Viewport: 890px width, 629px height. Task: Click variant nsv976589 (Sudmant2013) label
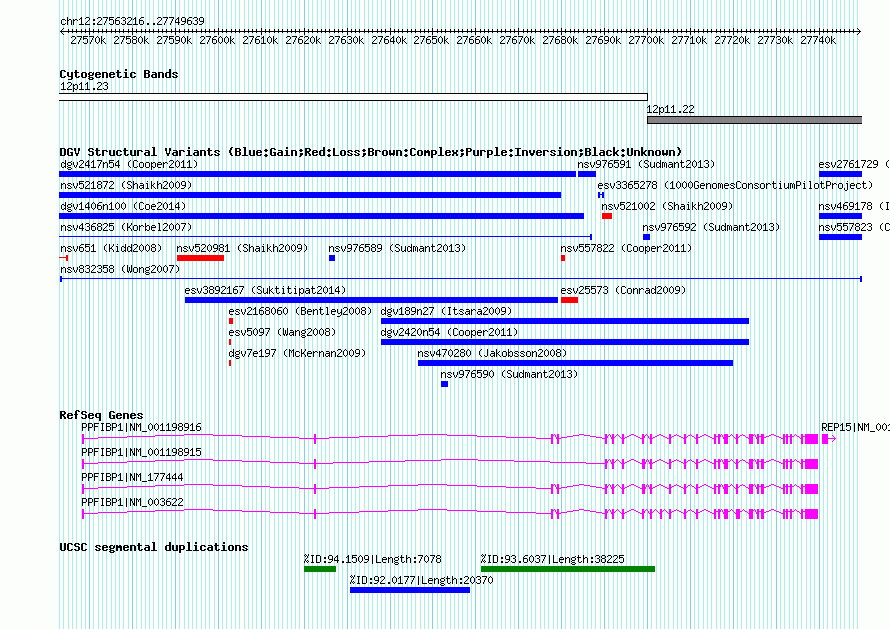[397, 248]
